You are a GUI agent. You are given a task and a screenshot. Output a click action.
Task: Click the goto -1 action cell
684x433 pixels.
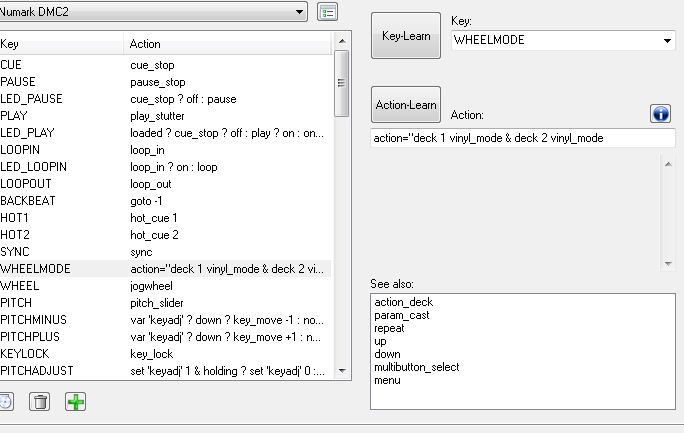pos(146,201)
